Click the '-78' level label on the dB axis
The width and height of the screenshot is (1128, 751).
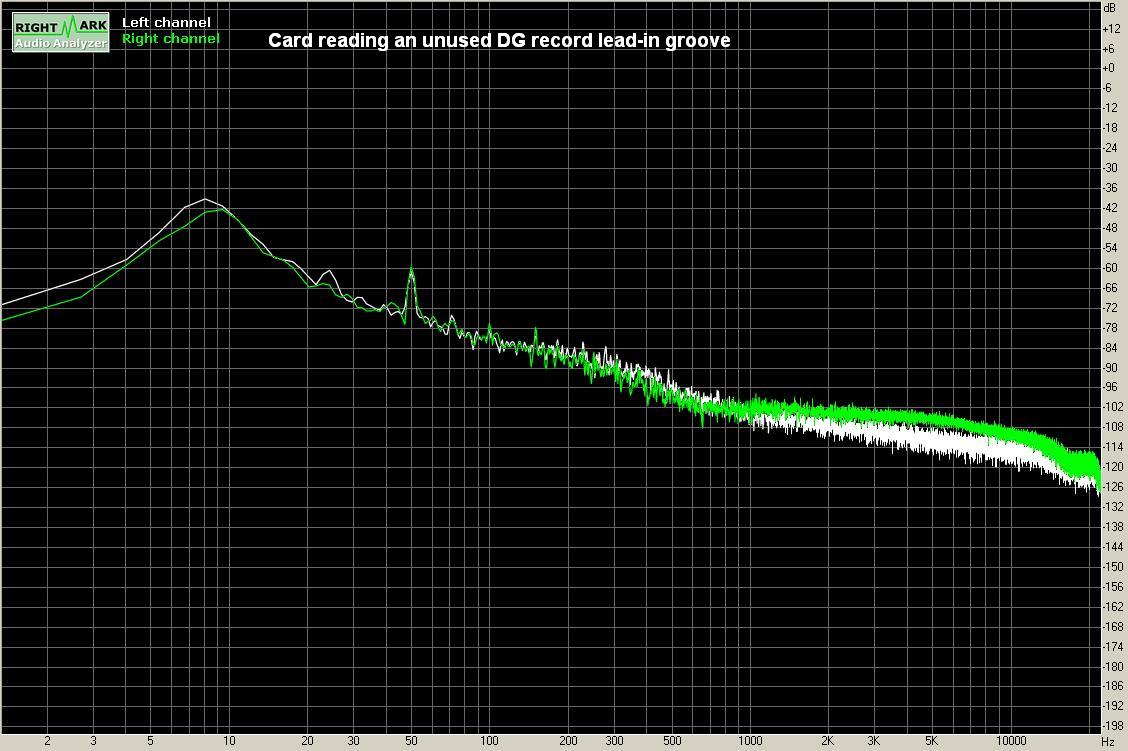(x=1111, y=328)
